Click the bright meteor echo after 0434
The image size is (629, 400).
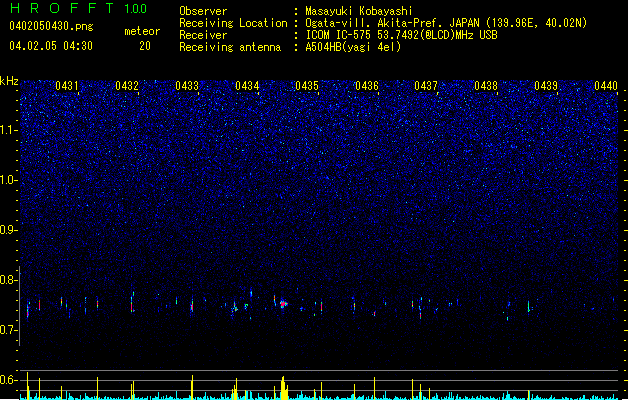click(284, 304)
